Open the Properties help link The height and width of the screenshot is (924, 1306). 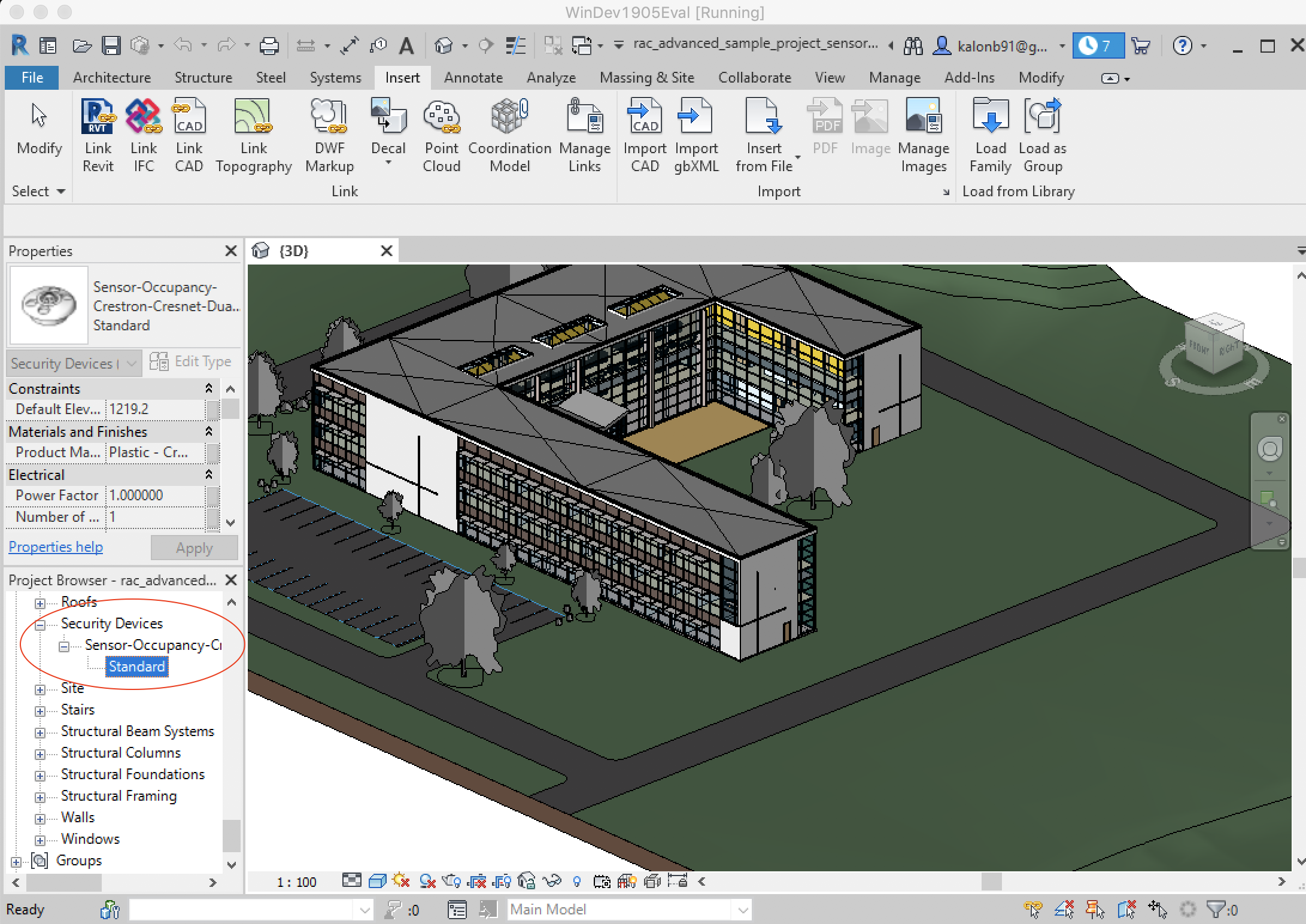(x=56, y=547)
